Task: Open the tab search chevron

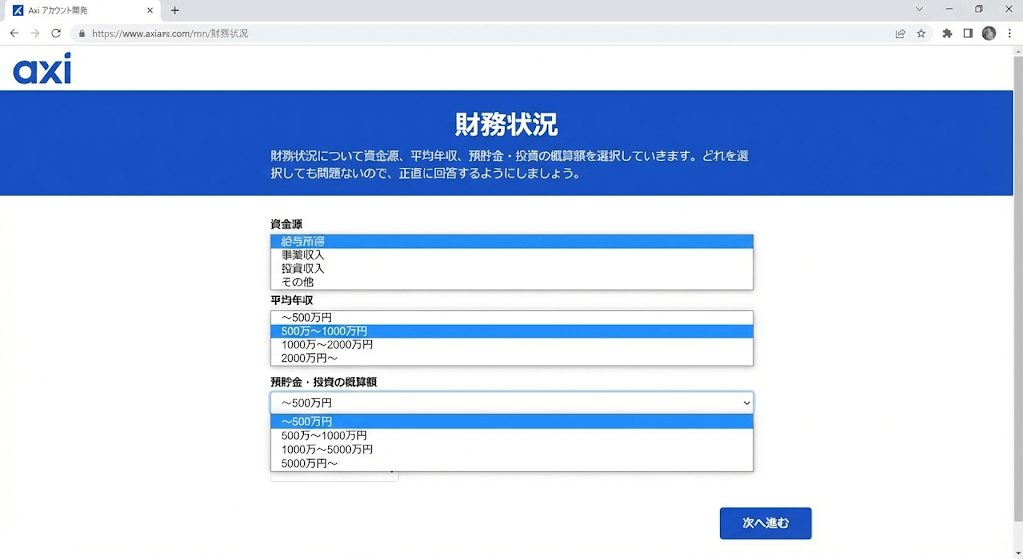Action: point(919,10)
